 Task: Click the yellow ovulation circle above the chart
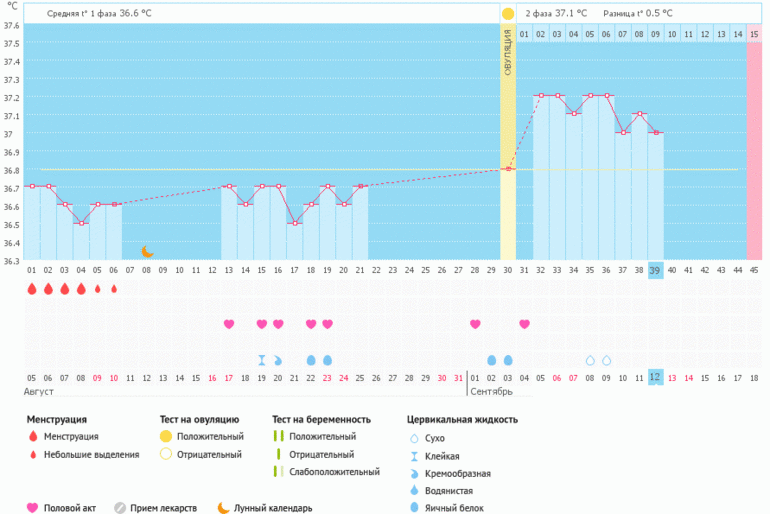coord(508,14)
